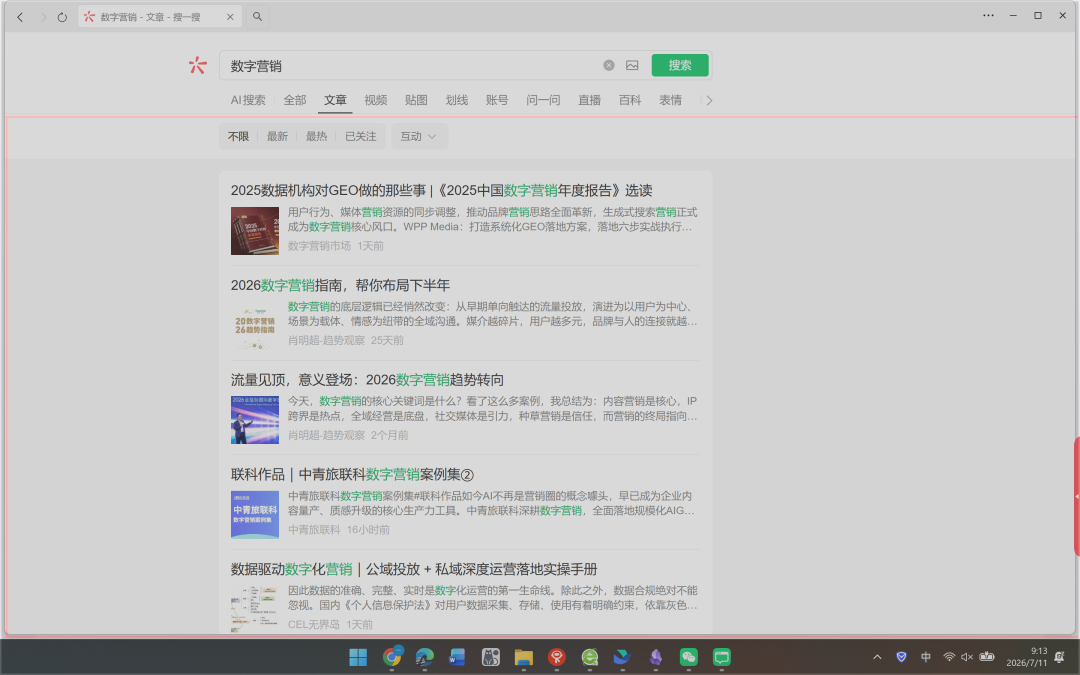
Task: Click author 肖明超-趋势观察 with 25天前
Action: coord(326,340)
